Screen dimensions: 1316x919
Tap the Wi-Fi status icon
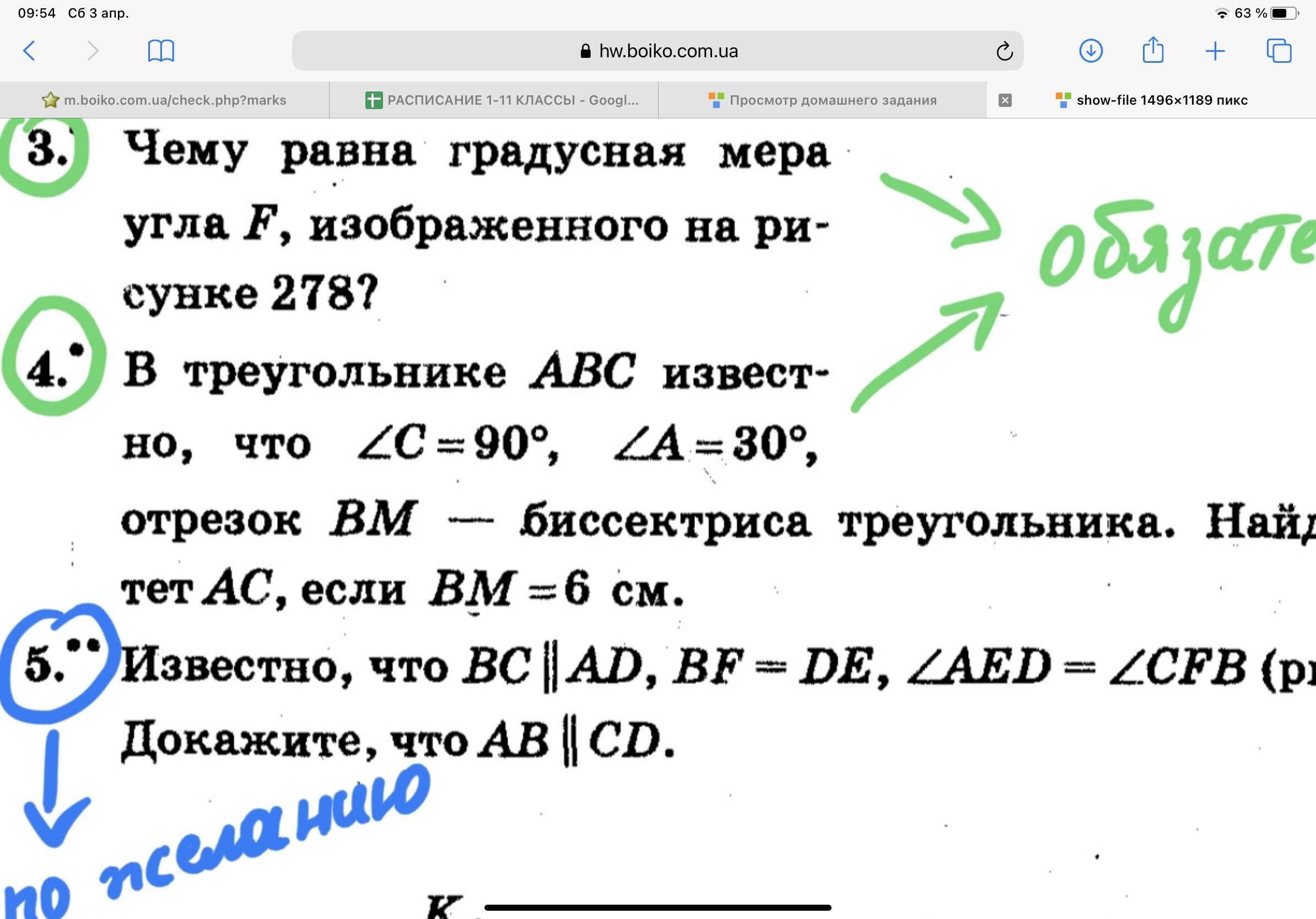[x=1222, y=13]
